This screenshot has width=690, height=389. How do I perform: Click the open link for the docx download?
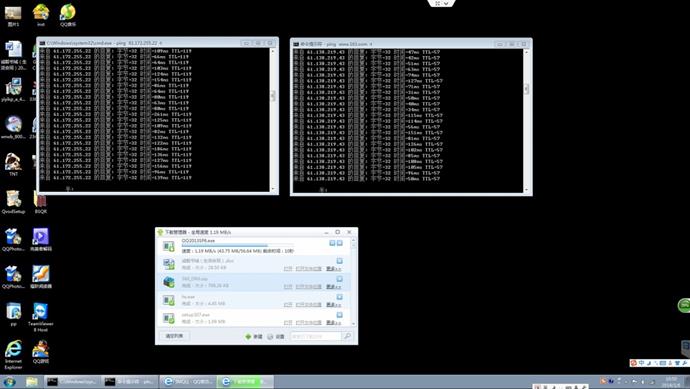288,268
